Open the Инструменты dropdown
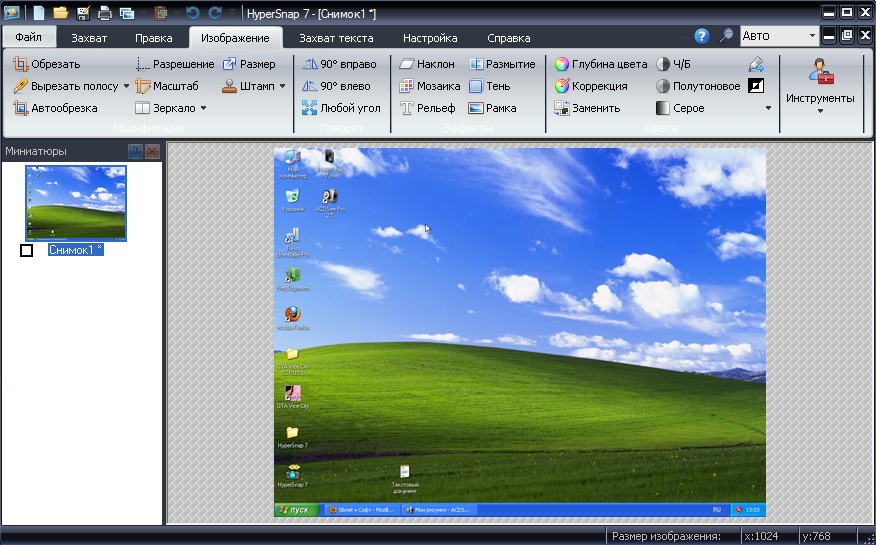Viewport: 876px width, 545px height. 820,87
